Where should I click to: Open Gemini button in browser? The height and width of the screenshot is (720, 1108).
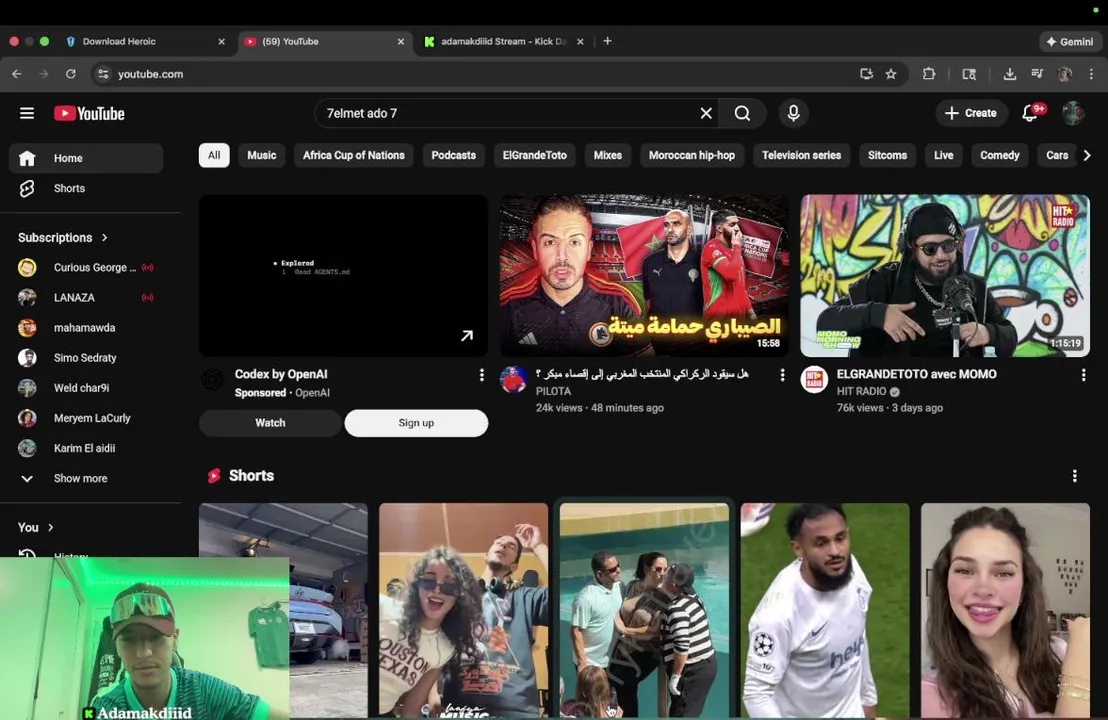[1070, 42]
